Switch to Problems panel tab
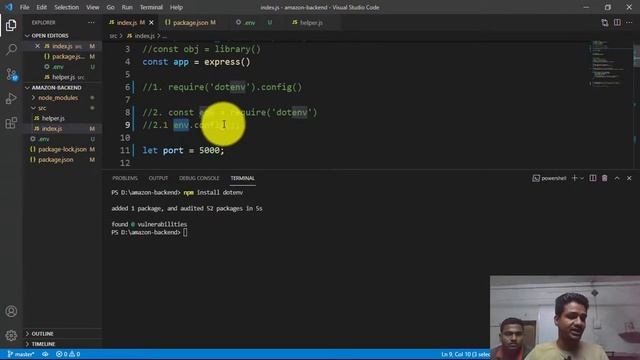640x360 pixels. tap(125, 178)
